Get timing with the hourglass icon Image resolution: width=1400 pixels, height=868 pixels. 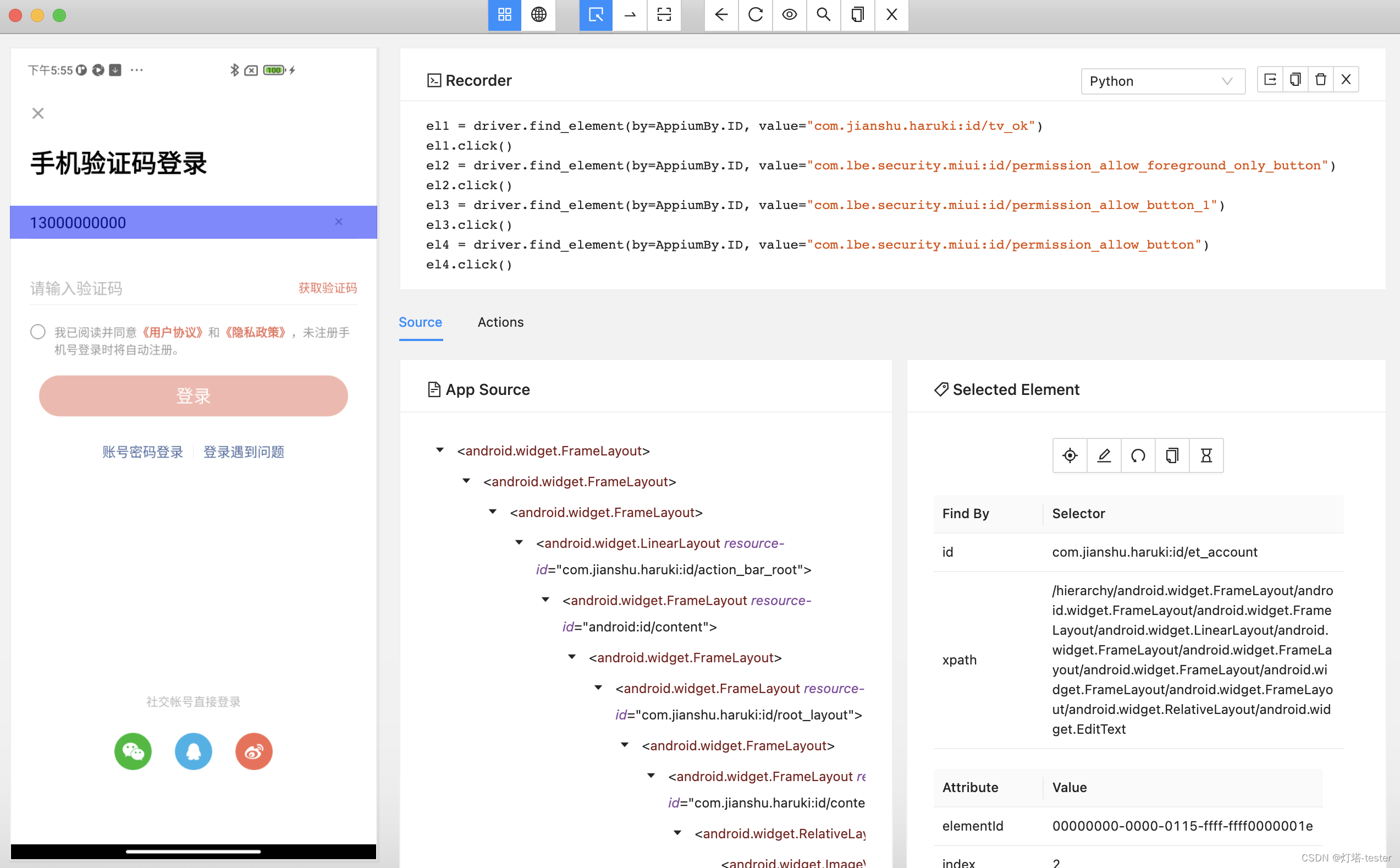click(1206, 456)
